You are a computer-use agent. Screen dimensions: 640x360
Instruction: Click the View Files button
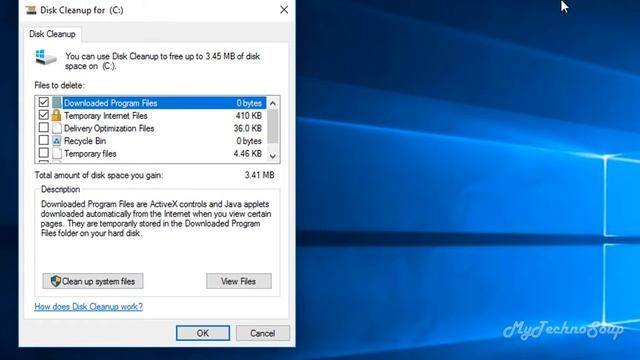(239, 281)
